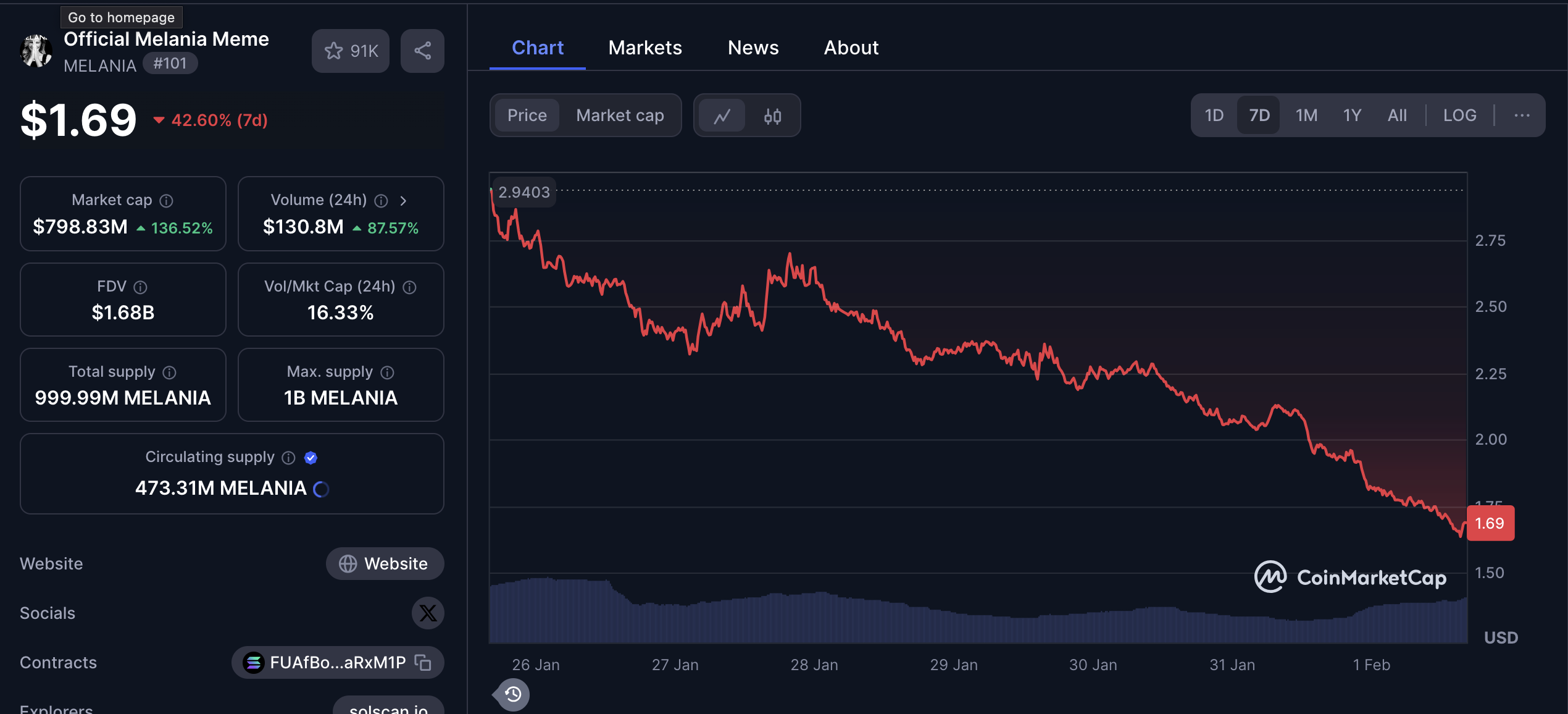Select the Price toggle
The image size is (1568, 714).
(x=527, y=115)
